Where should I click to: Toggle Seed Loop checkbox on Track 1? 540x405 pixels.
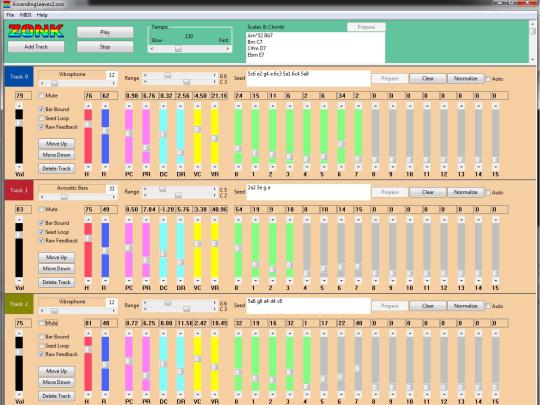(42, 232)
